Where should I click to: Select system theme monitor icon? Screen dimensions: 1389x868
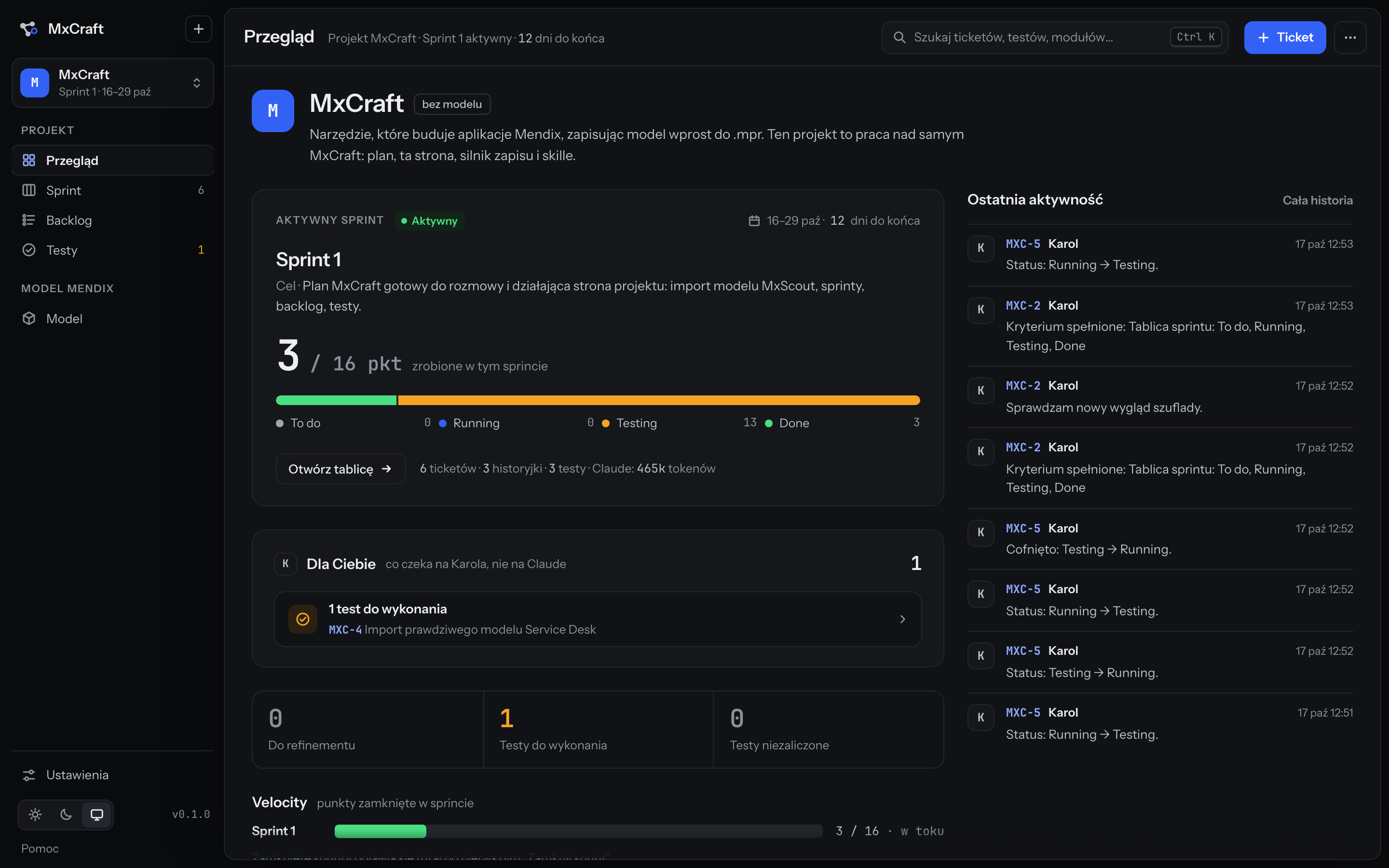coord(97,814)
